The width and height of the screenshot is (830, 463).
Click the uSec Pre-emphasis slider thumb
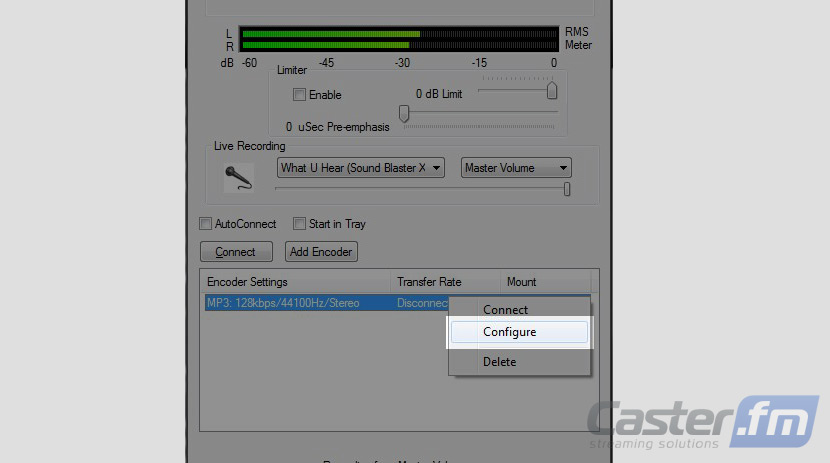404,113
